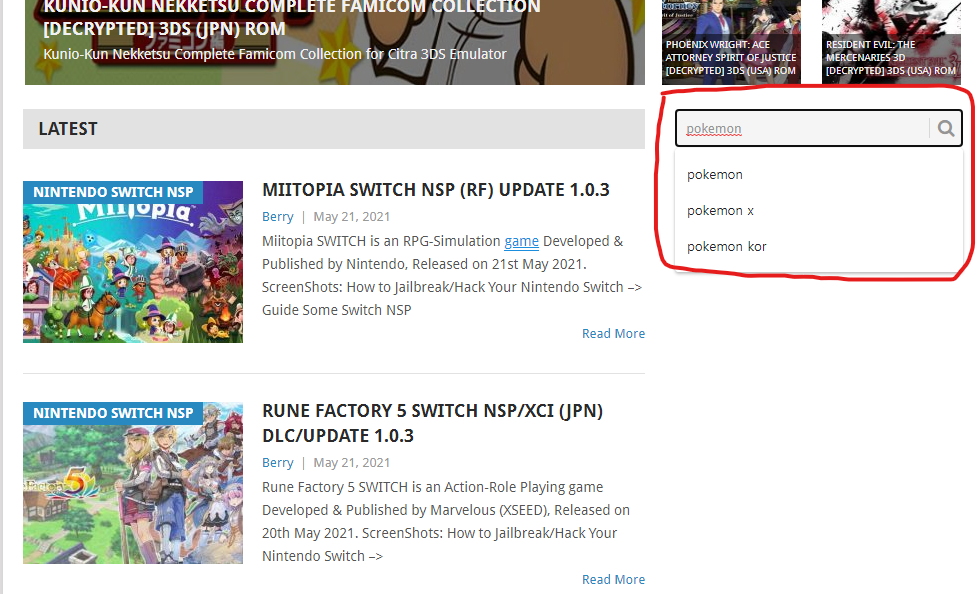Select the 'pokemon kor' suggestion
Image resolution: width=977 pixels, height=594 pixels.
click(x=818, y=247)
